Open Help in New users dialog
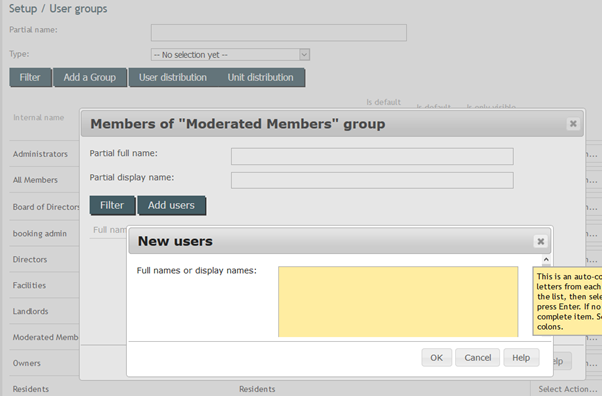This screenshot has height=396, width=602. 521,358
